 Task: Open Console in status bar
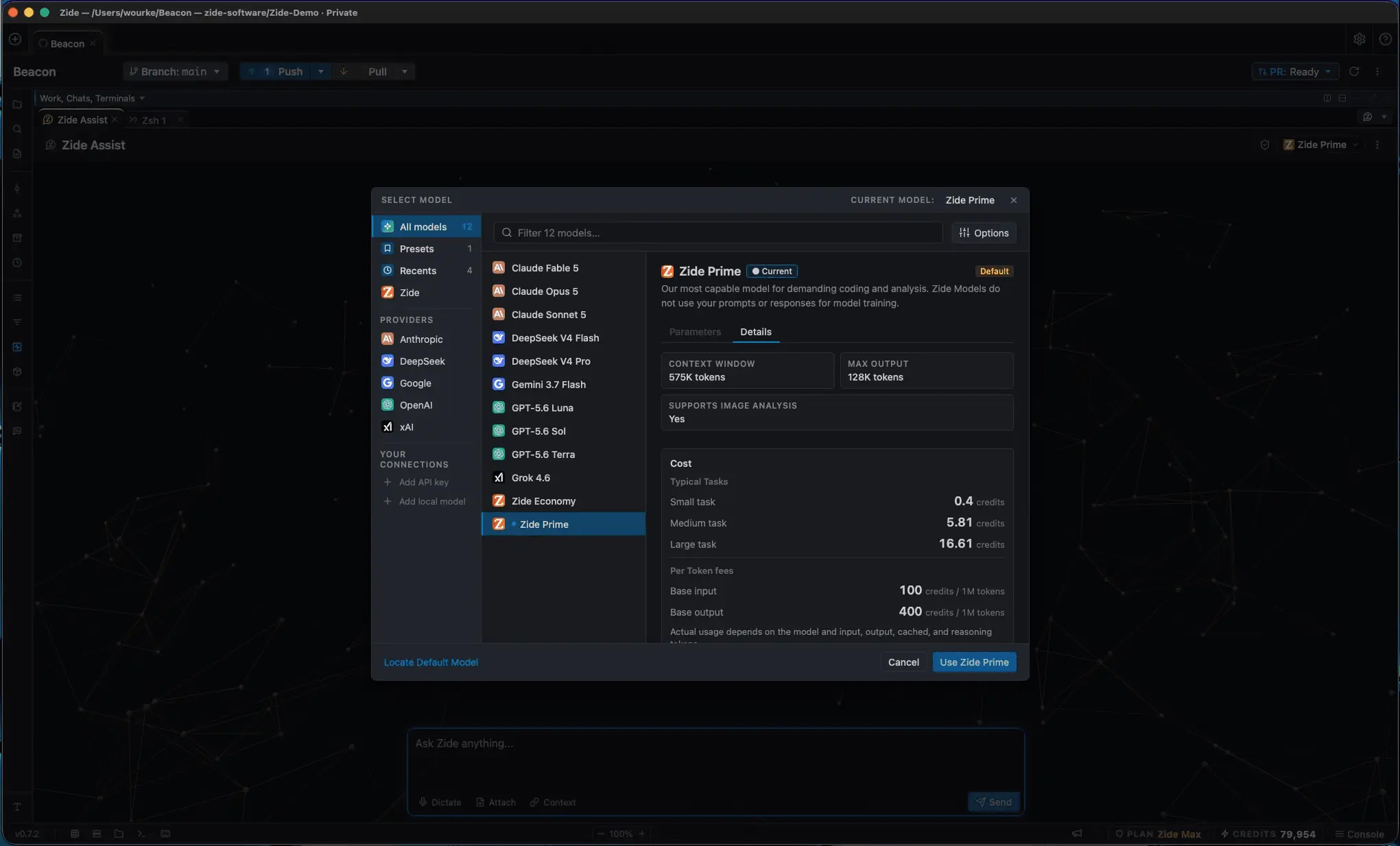[x=1360, y=834]
